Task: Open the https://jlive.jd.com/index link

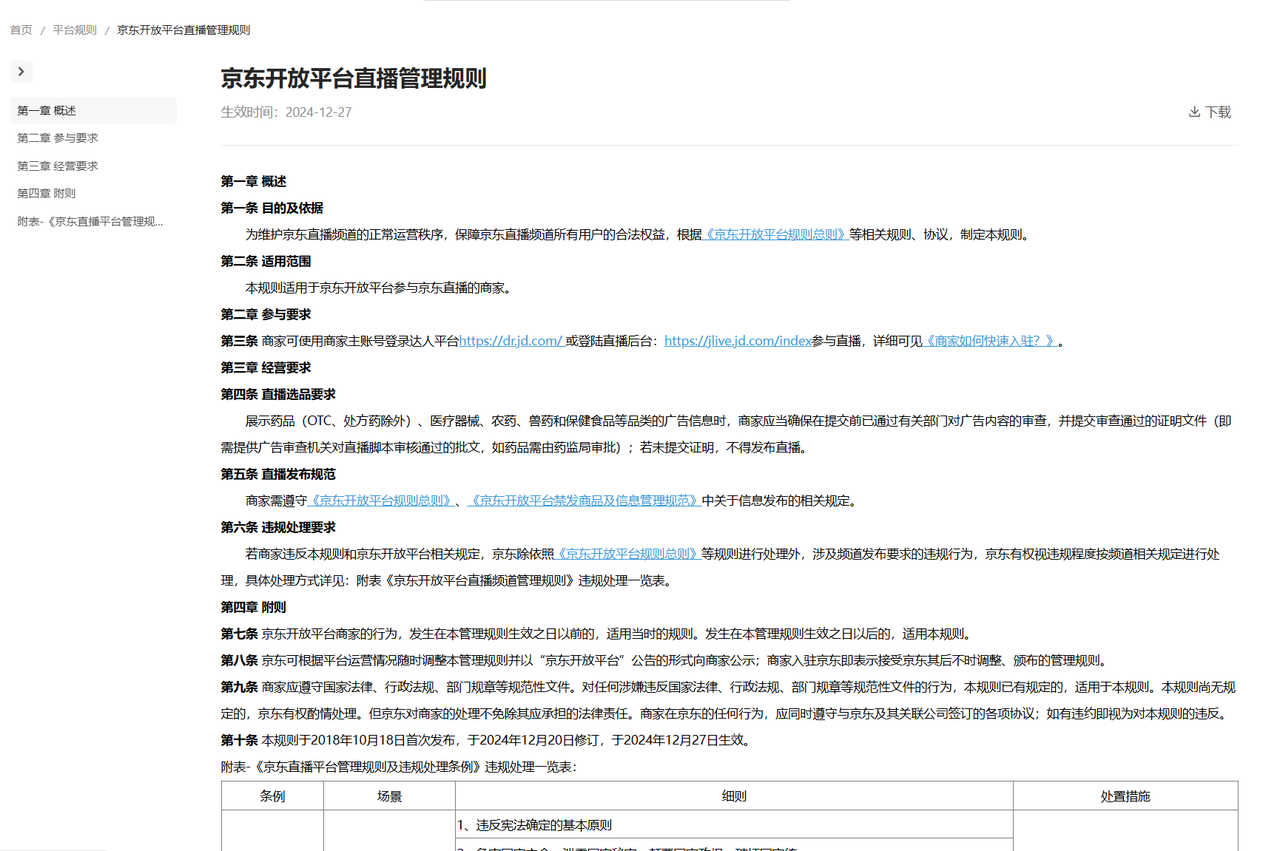Action: pos(738,341)
